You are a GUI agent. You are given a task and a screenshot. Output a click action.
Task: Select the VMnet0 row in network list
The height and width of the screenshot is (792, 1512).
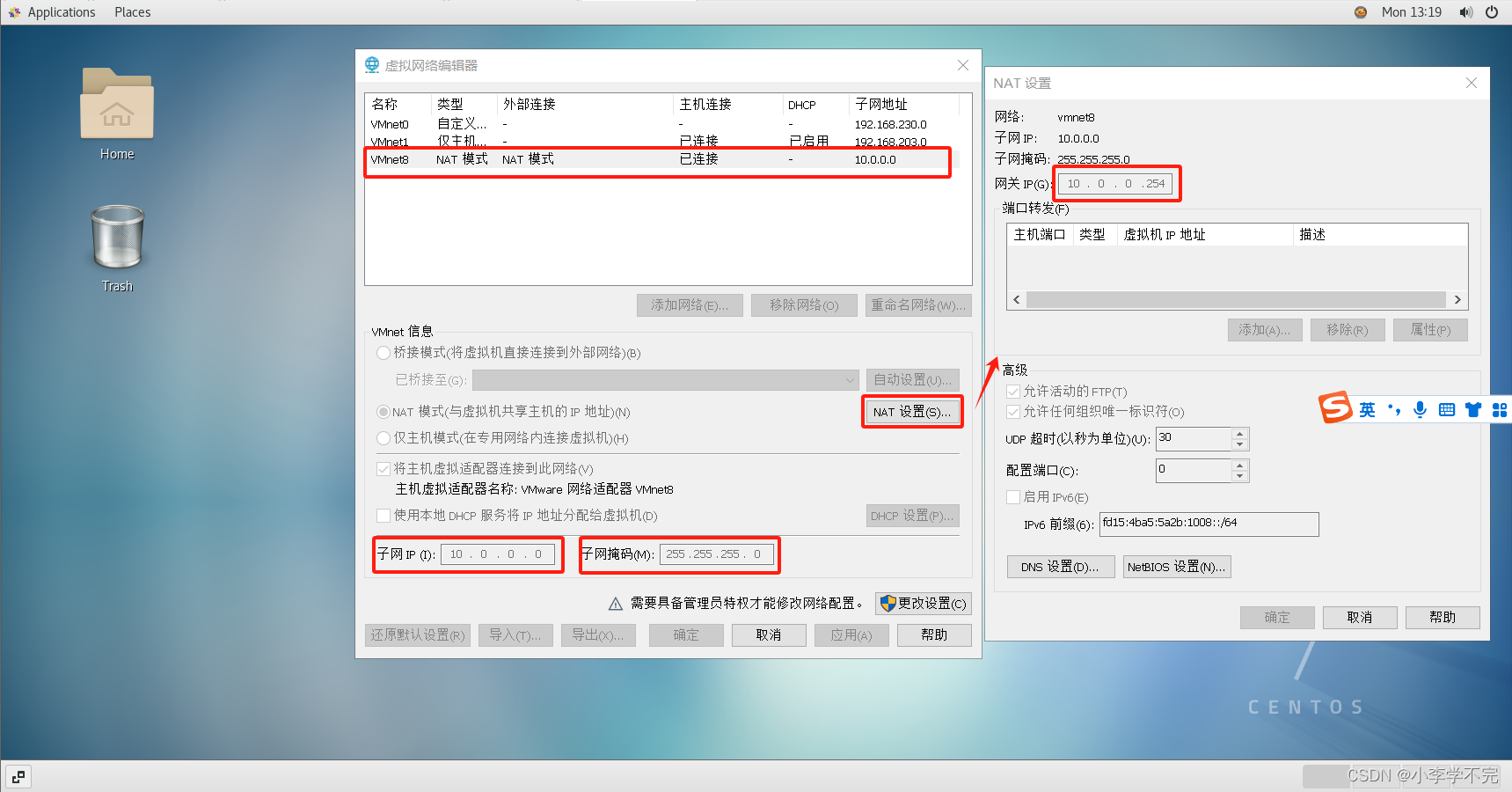662,125
